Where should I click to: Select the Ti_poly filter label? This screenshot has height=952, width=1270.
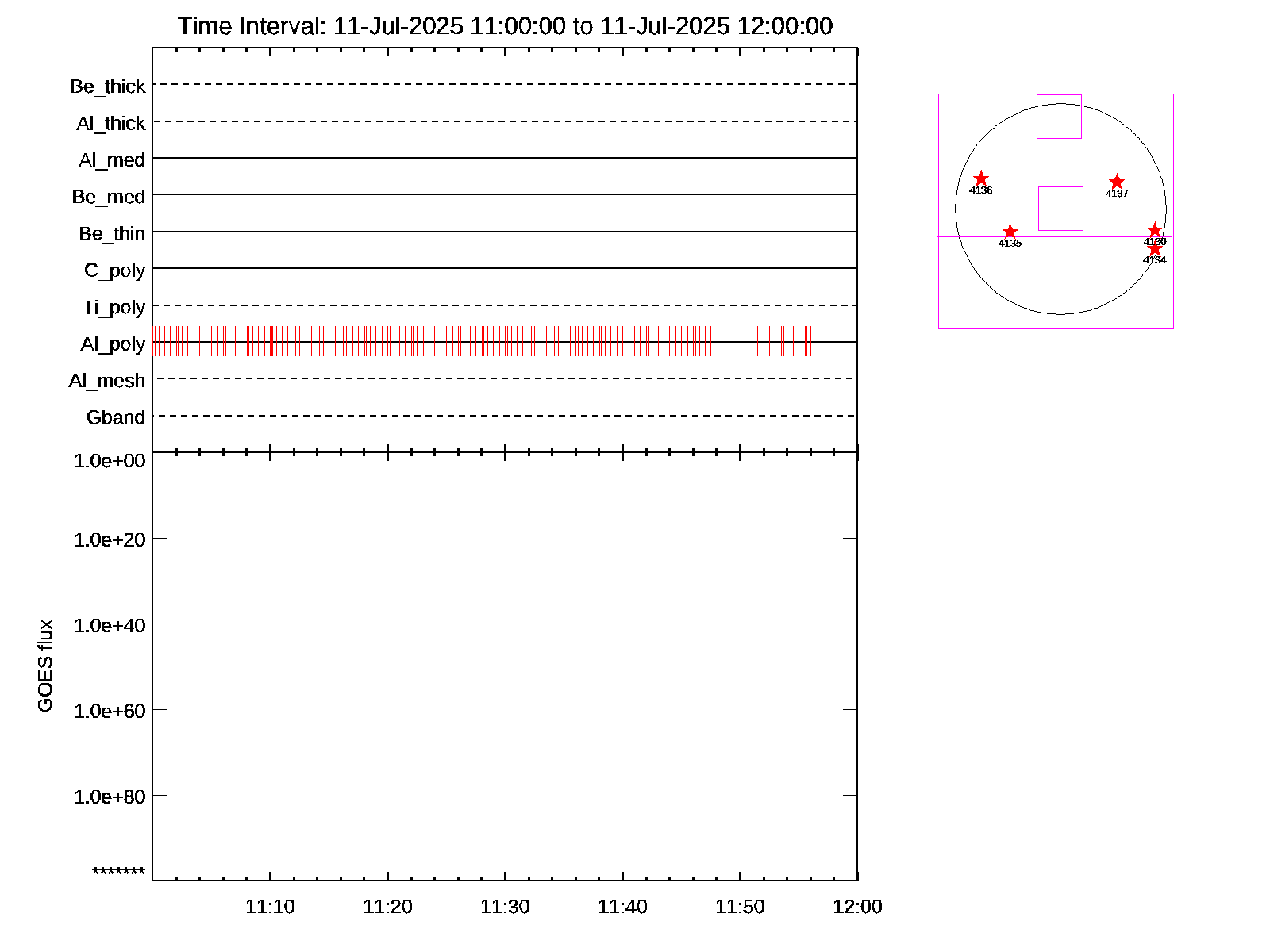(x=114, y=308)
